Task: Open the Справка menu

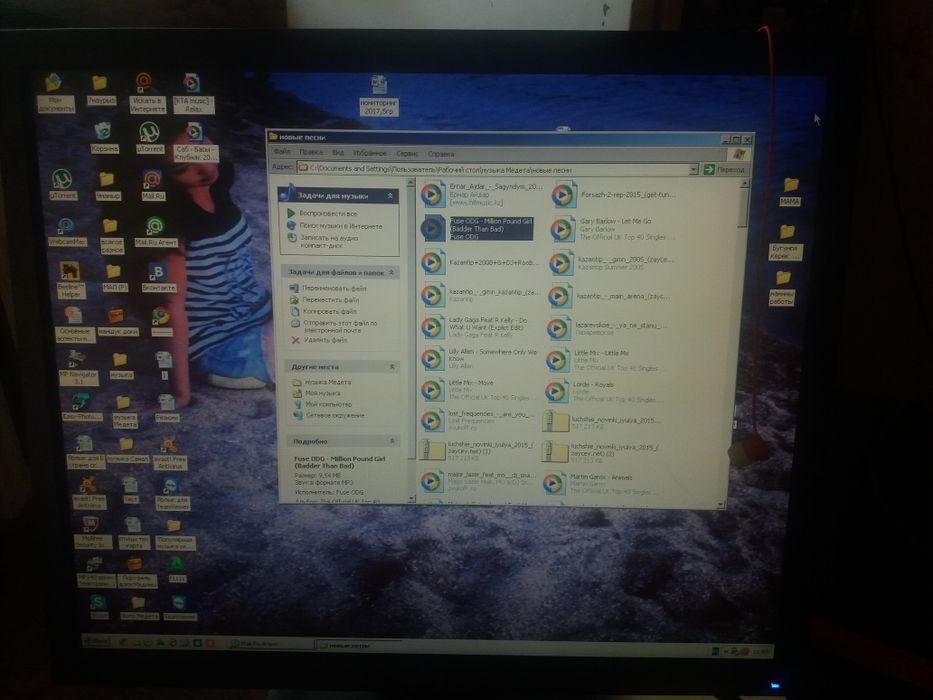Action: [441, 154]
